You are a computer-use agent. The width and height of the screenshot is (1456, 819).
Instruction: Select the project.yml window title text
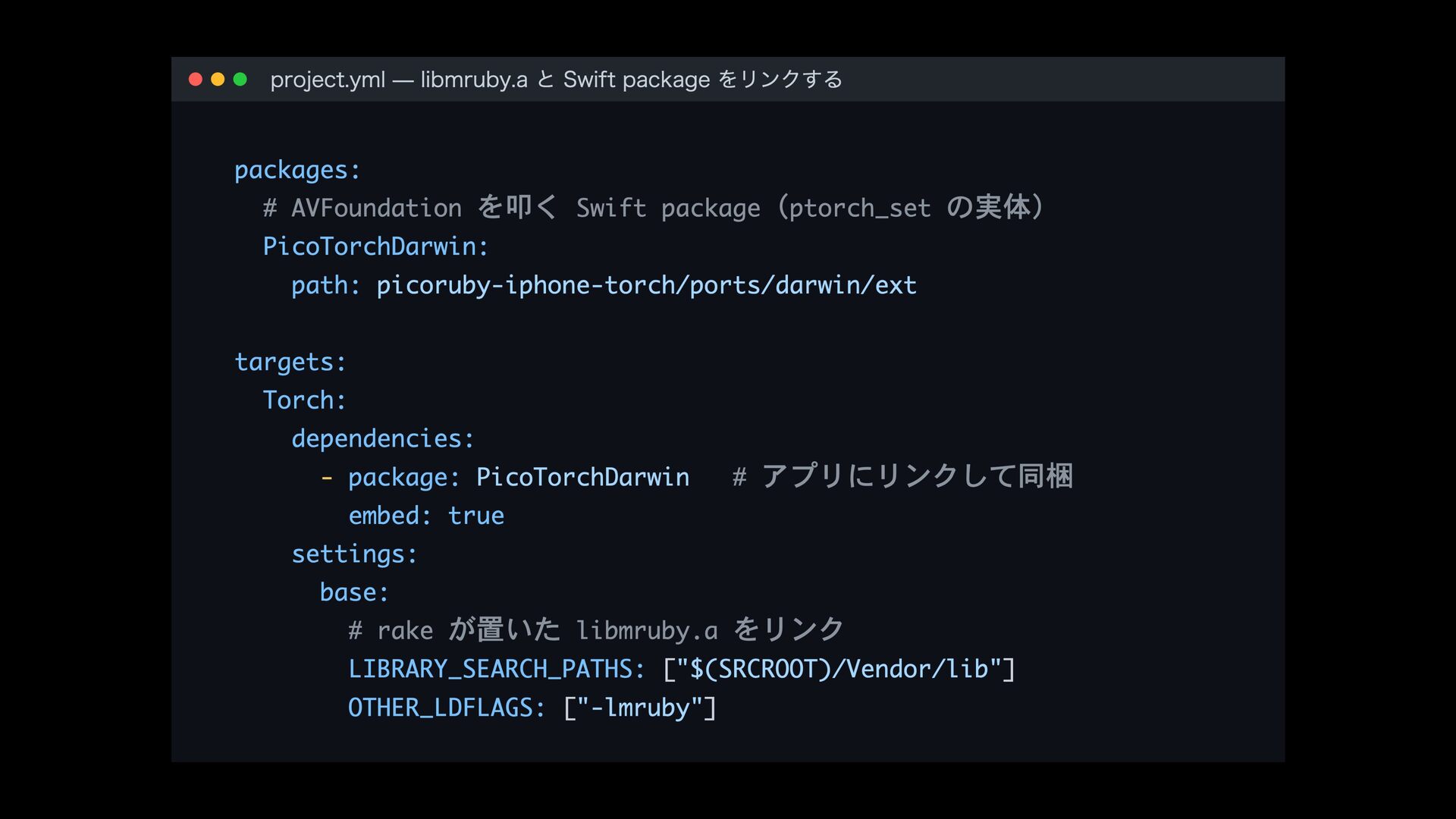coord(556,80)
